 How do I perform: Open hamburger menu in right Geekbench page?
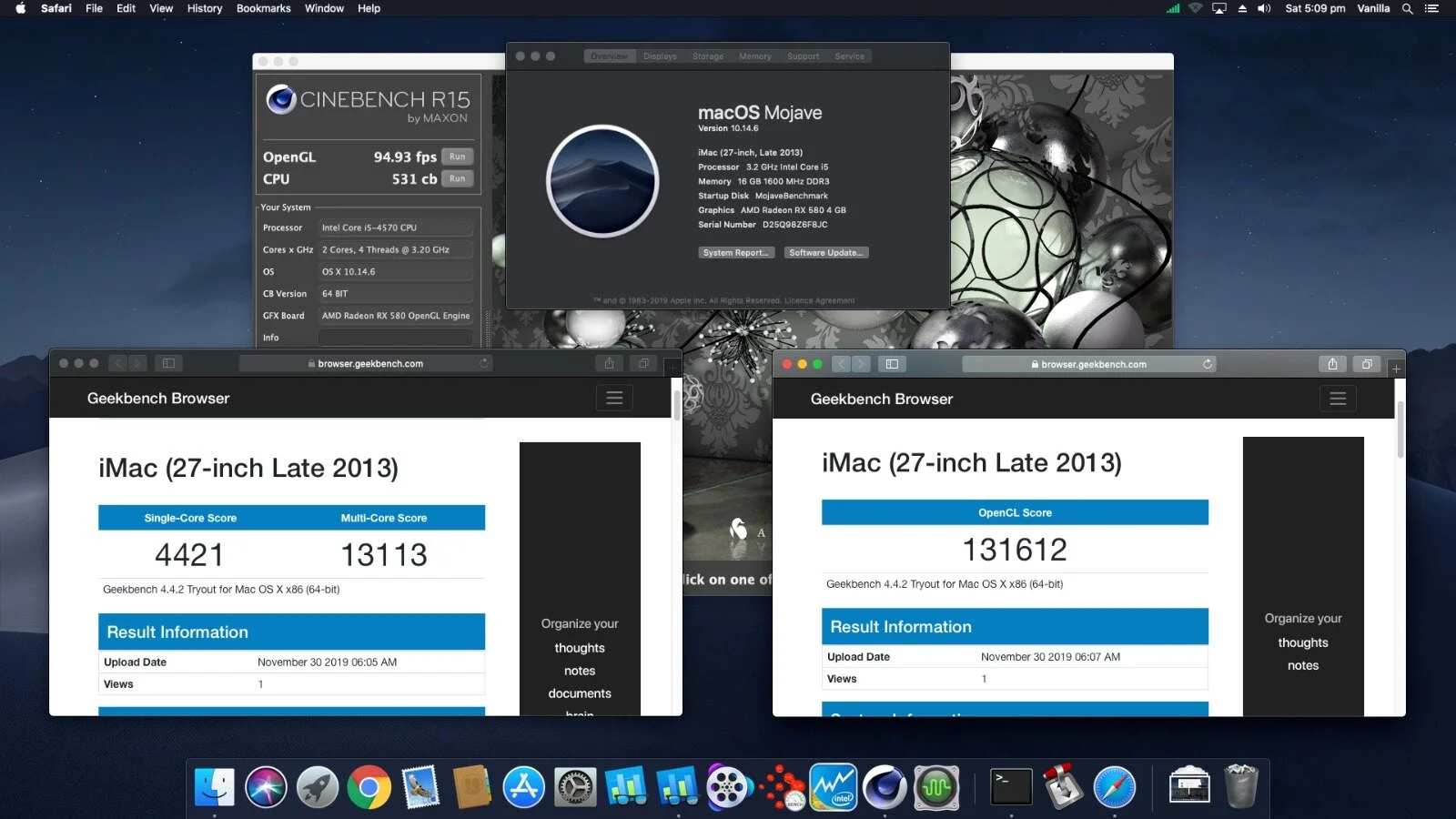(x=1338, y=399)
